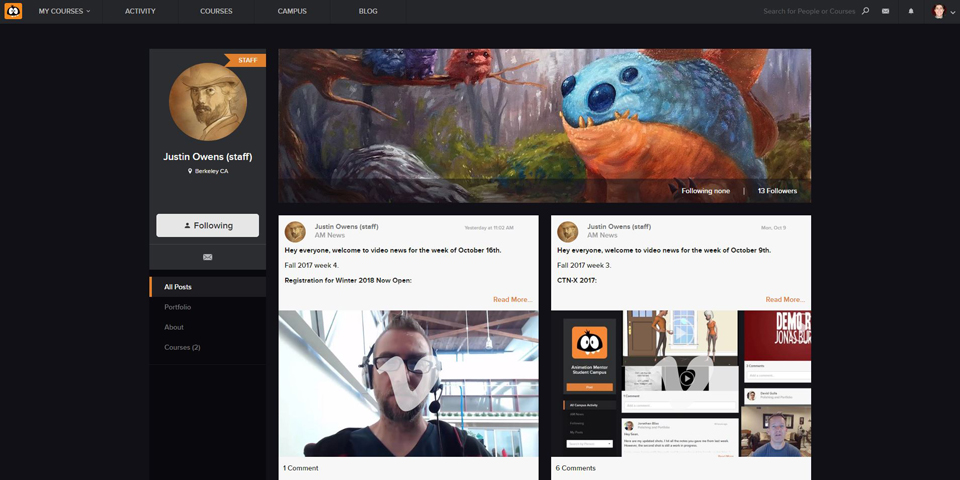The width and height of the screenshot is (960, 480).
Task: Open the Courses menu item
Action: [216, 11]
